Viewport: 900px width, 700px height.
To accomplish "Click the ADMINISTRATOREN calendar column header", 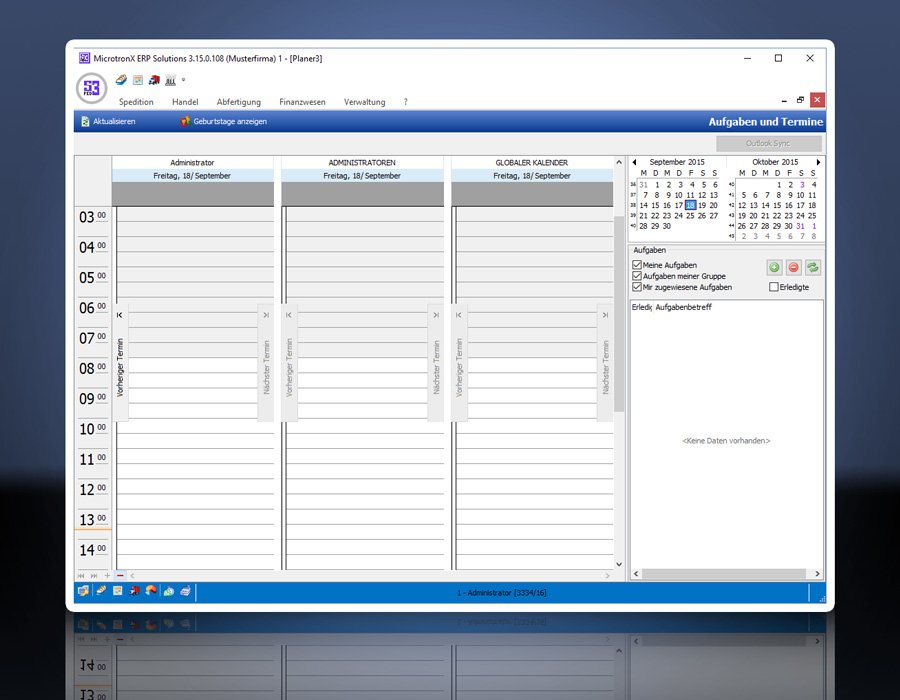I will tap(362, 163).
